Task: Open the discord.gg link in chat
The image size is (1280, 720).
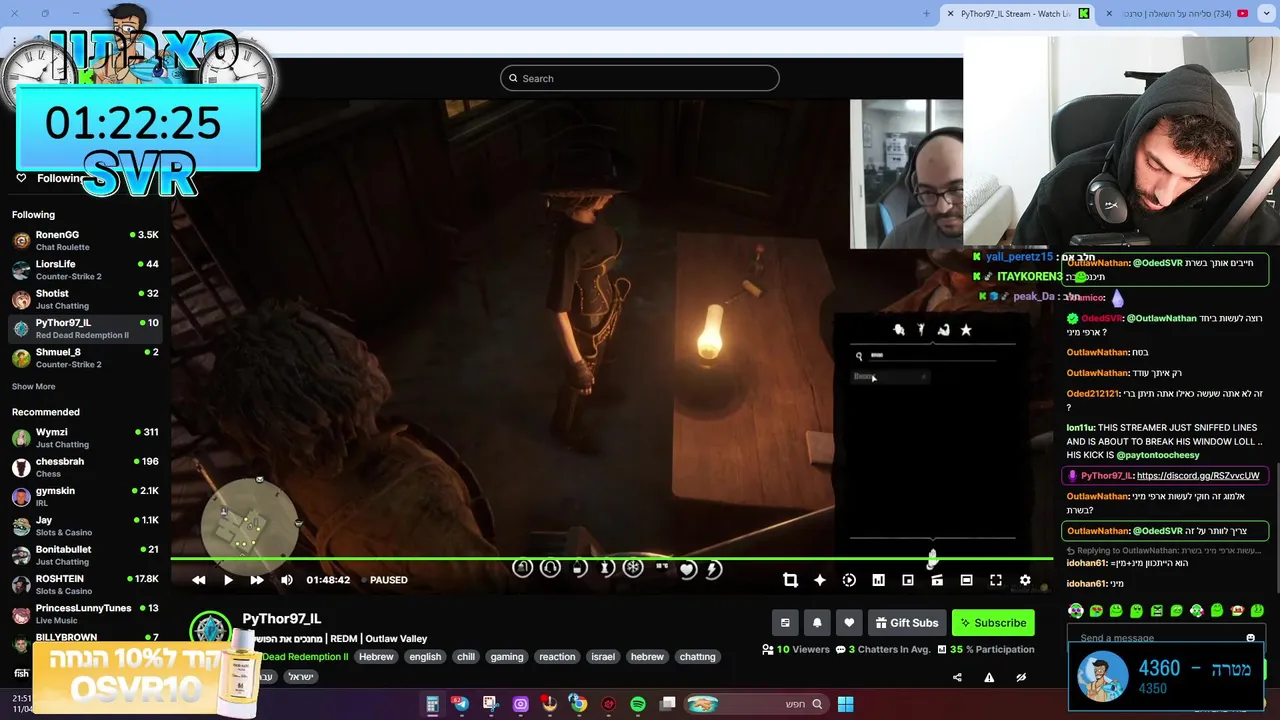Action: pos(1198,476)
